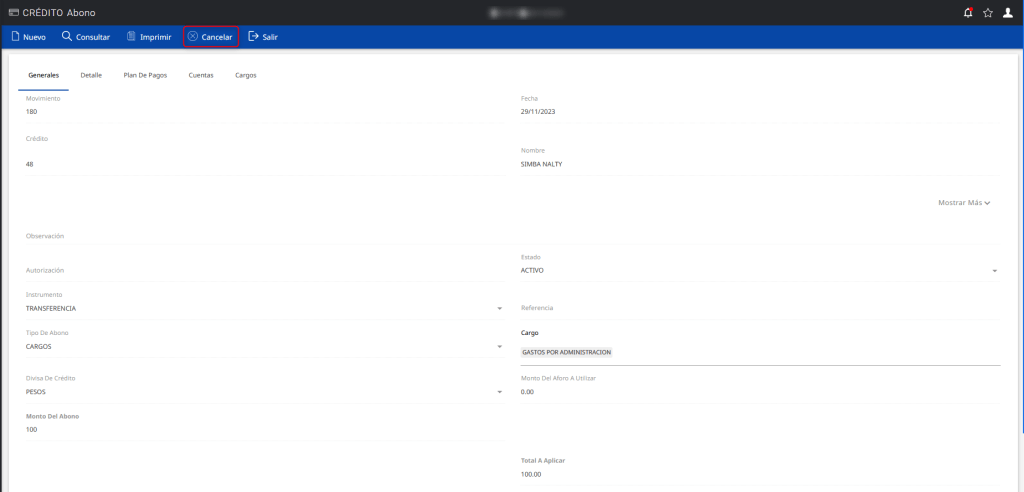Open the notifications bell icon
Image resolution: width=1024 pixels, height=492 pixels.
tap(967, 12)
